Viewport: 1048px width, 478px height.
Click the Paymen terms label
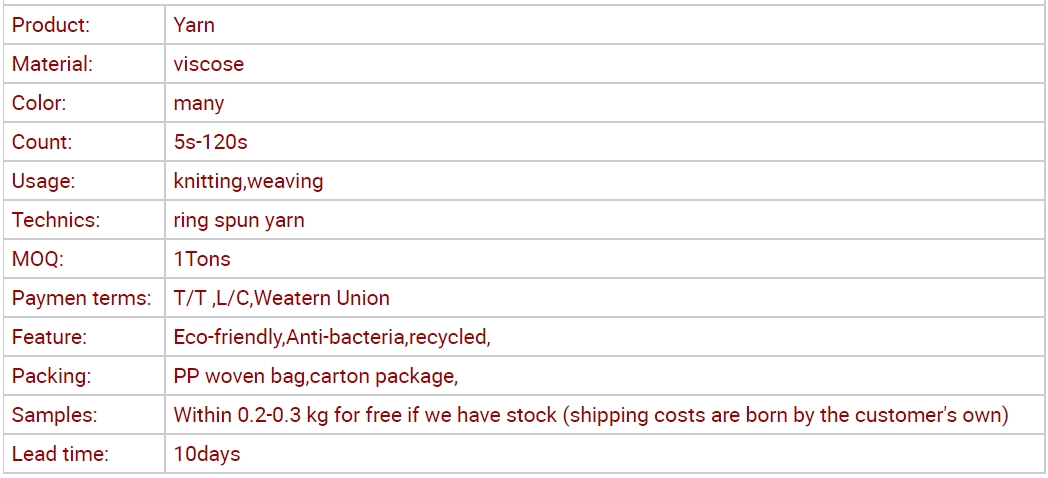(82, 297)
